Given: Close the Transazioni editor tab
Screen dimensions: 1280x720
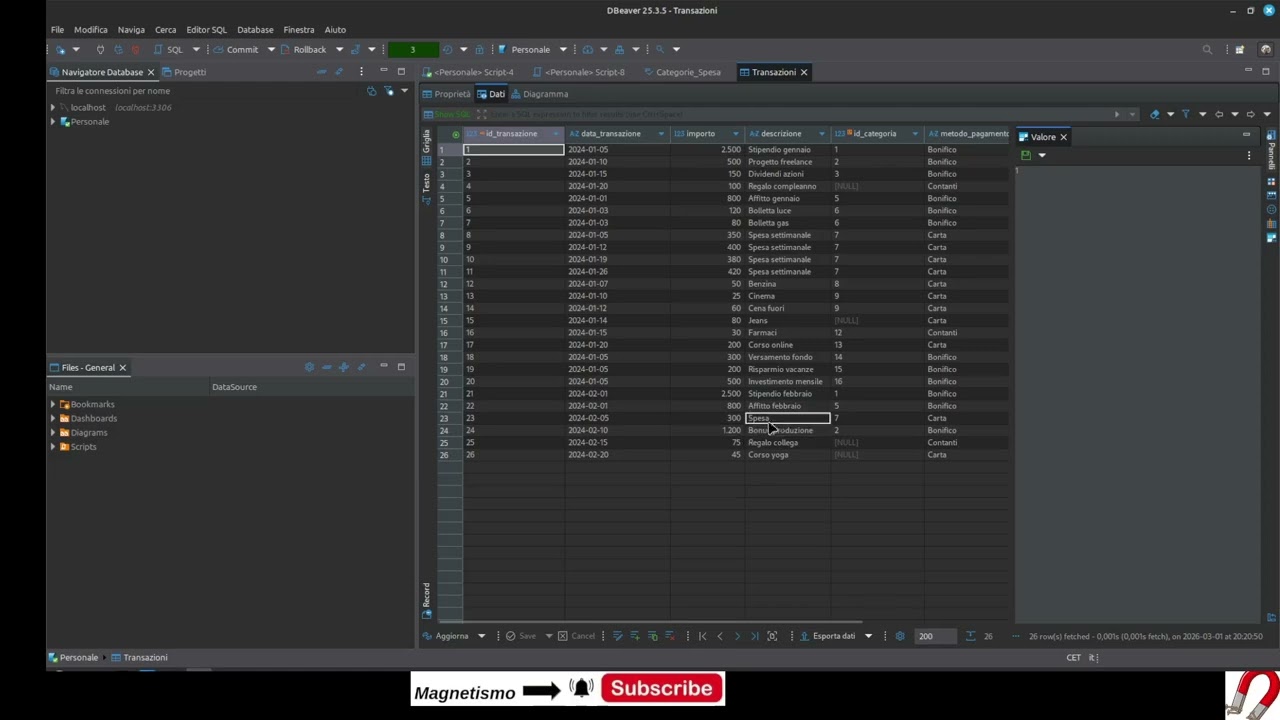Looking at the screenshot, I should click(x=803, y=72).
